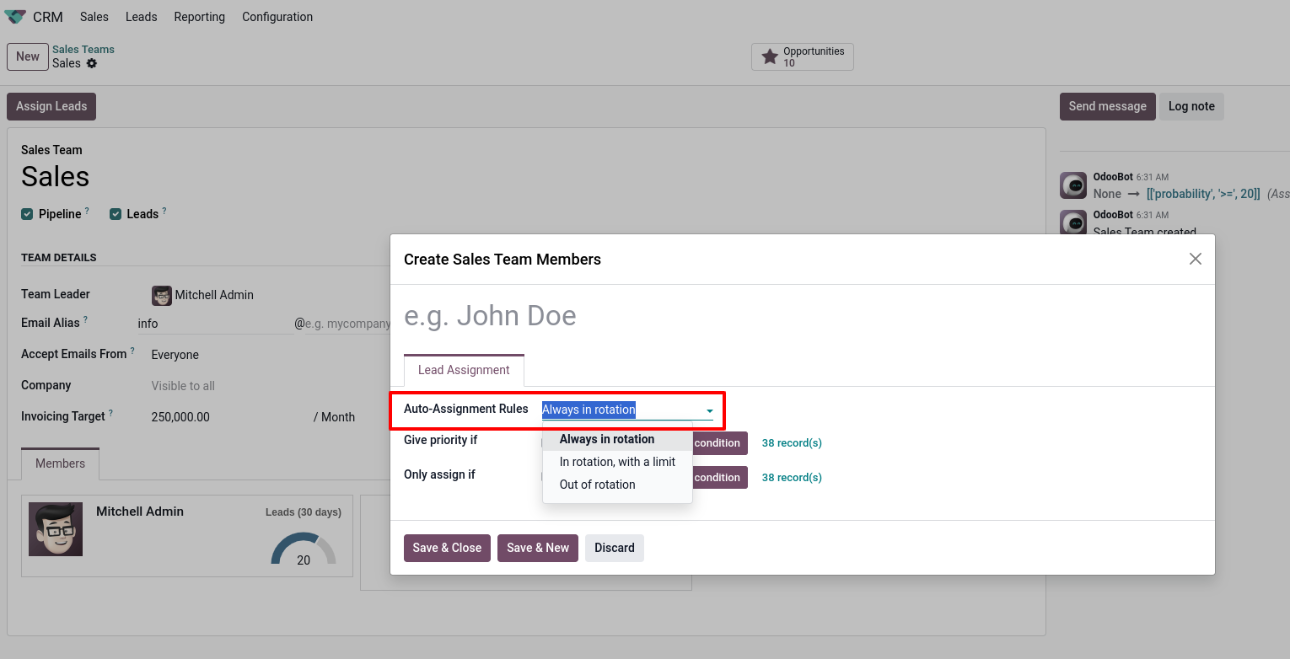Open the Configuration menu

pyautogui.click(x=277, y=17)
